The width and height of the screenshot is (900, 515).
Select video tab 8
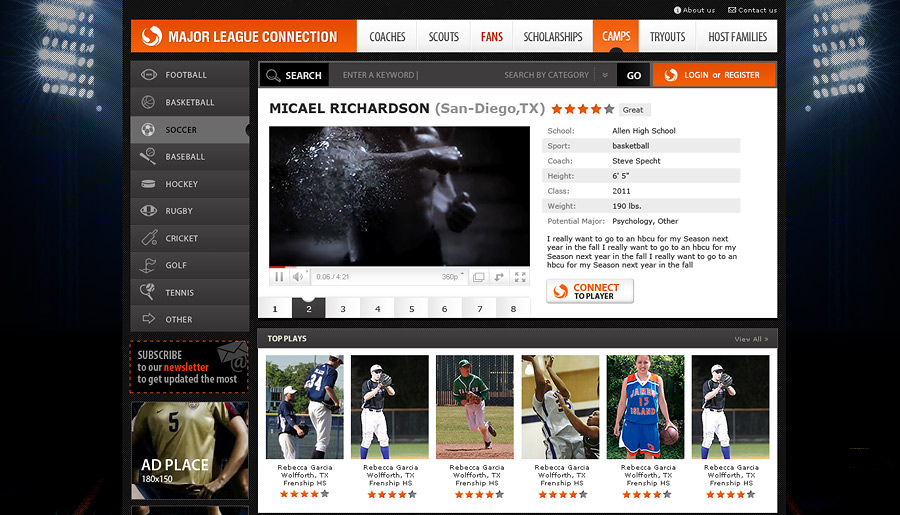point(513,309)
